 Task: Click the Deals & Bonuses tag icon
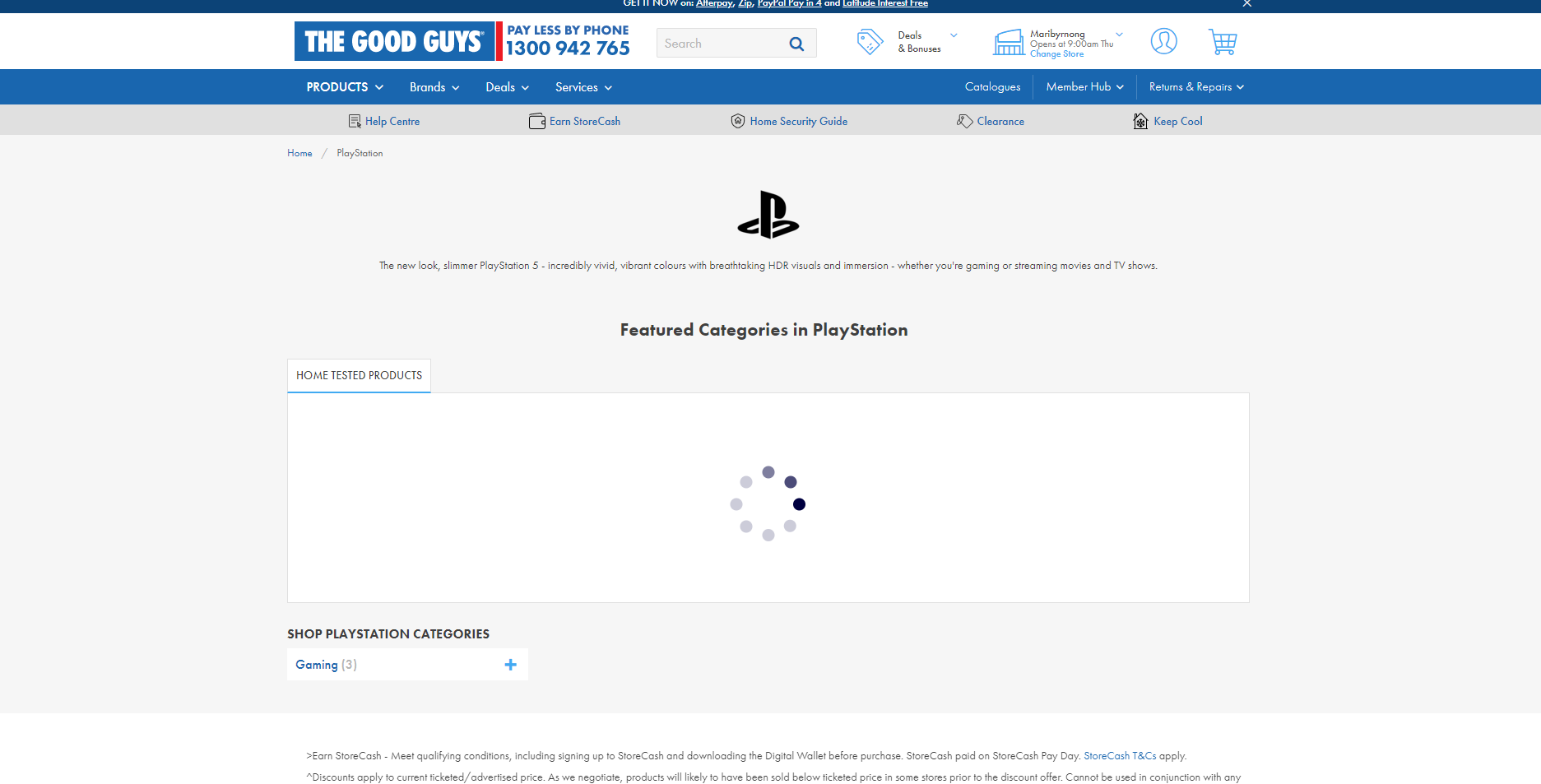870,42
